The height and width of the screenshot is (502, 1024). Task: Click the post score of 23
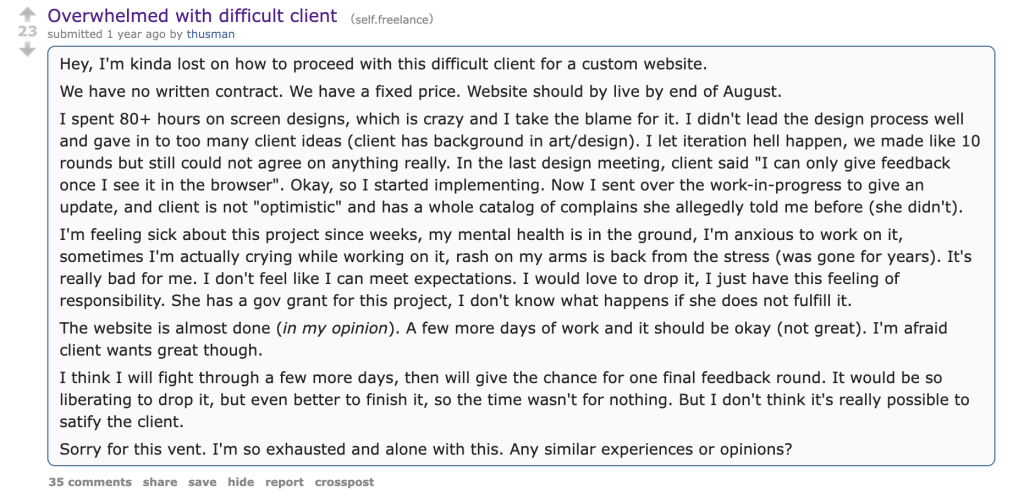click(x=27, y=31)
